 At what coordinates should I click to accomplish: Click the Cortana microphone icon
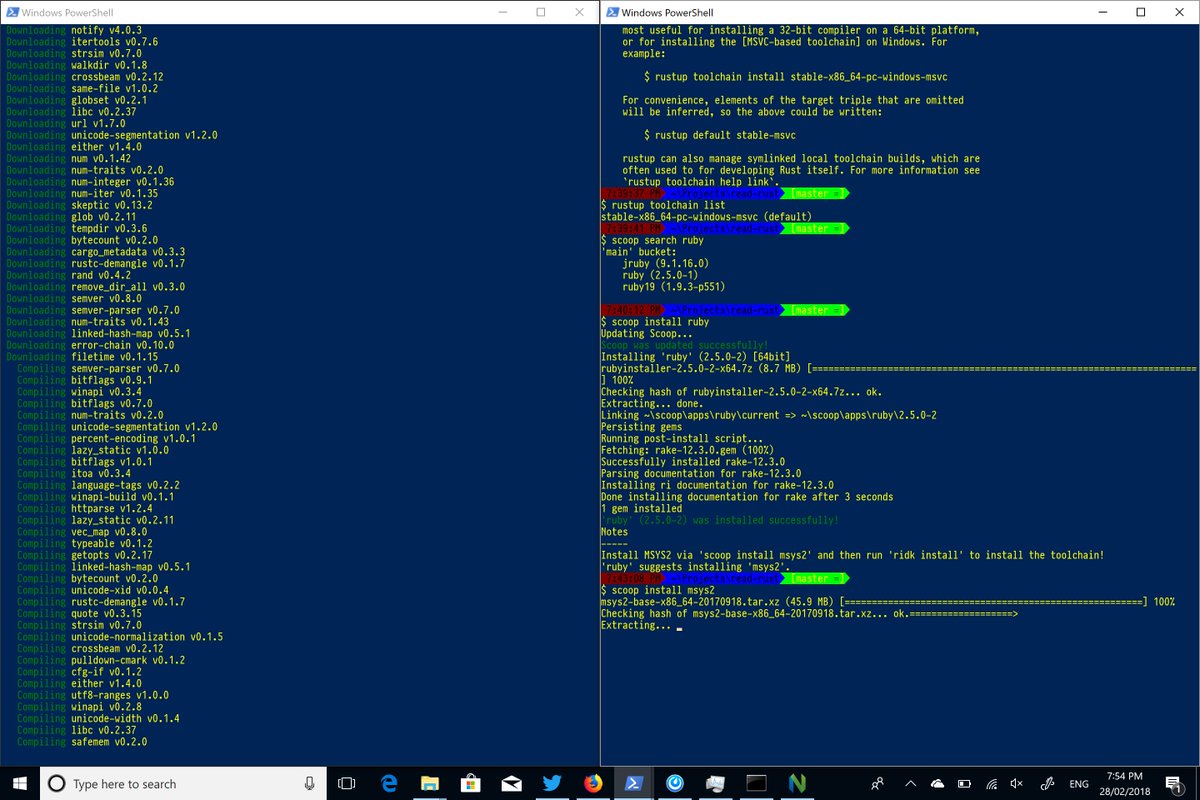click(x=310, y=784)
